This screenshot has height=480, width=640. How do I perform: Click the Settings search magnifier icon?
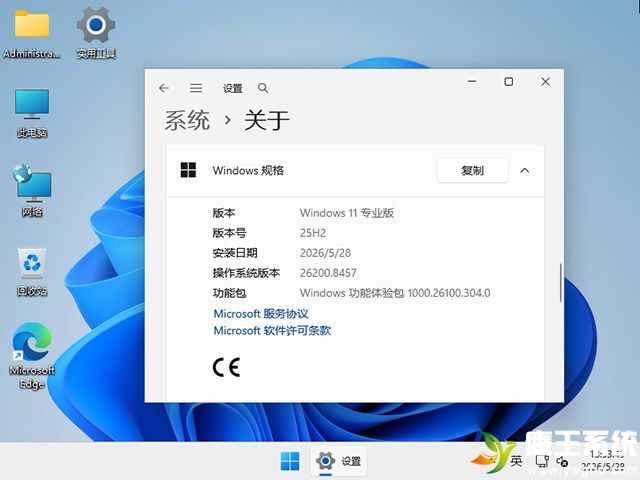[x=263, y=88]
